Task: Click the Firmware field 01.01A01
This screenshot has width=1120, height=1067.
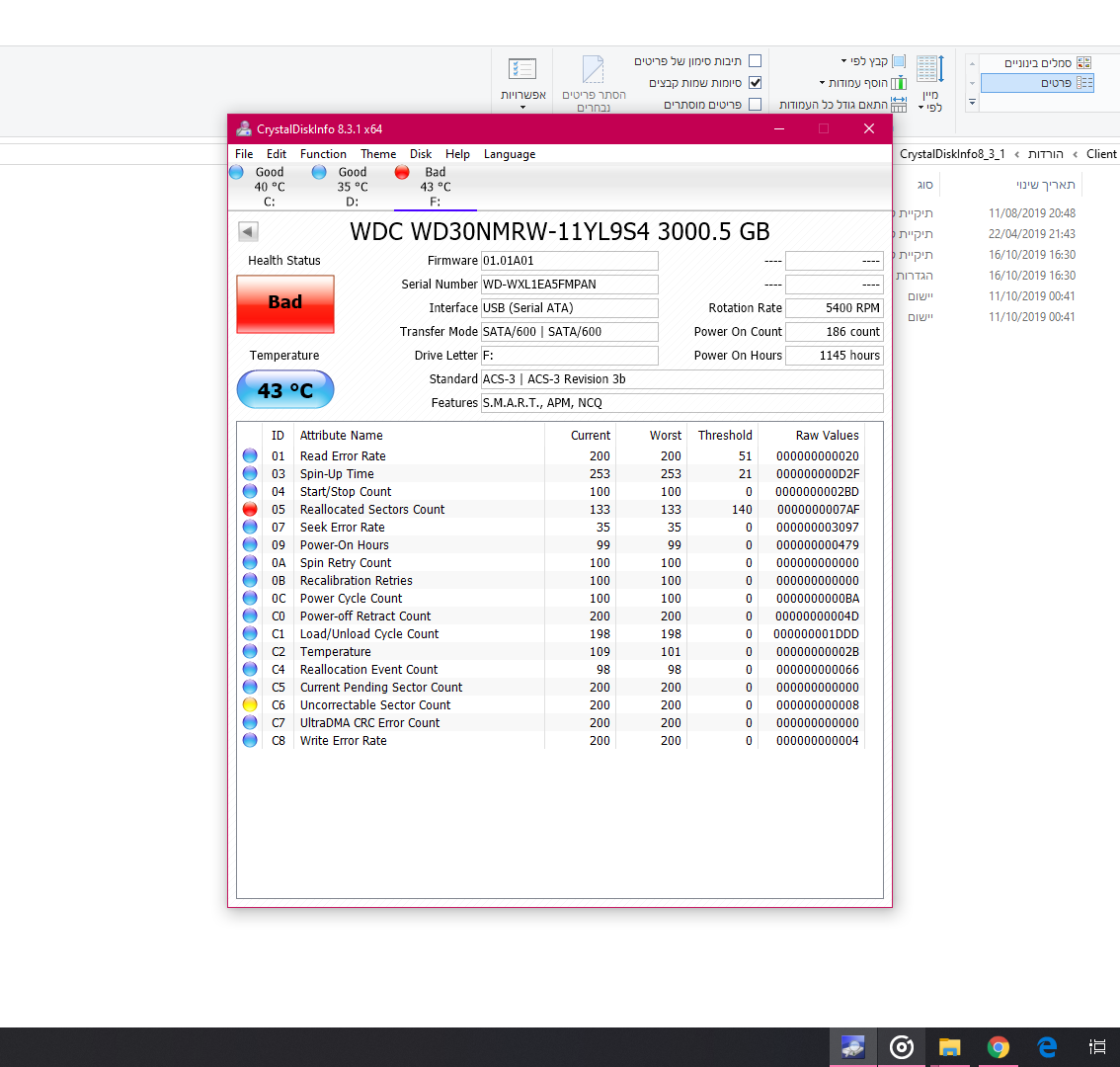Action: [x=569, y=261]
